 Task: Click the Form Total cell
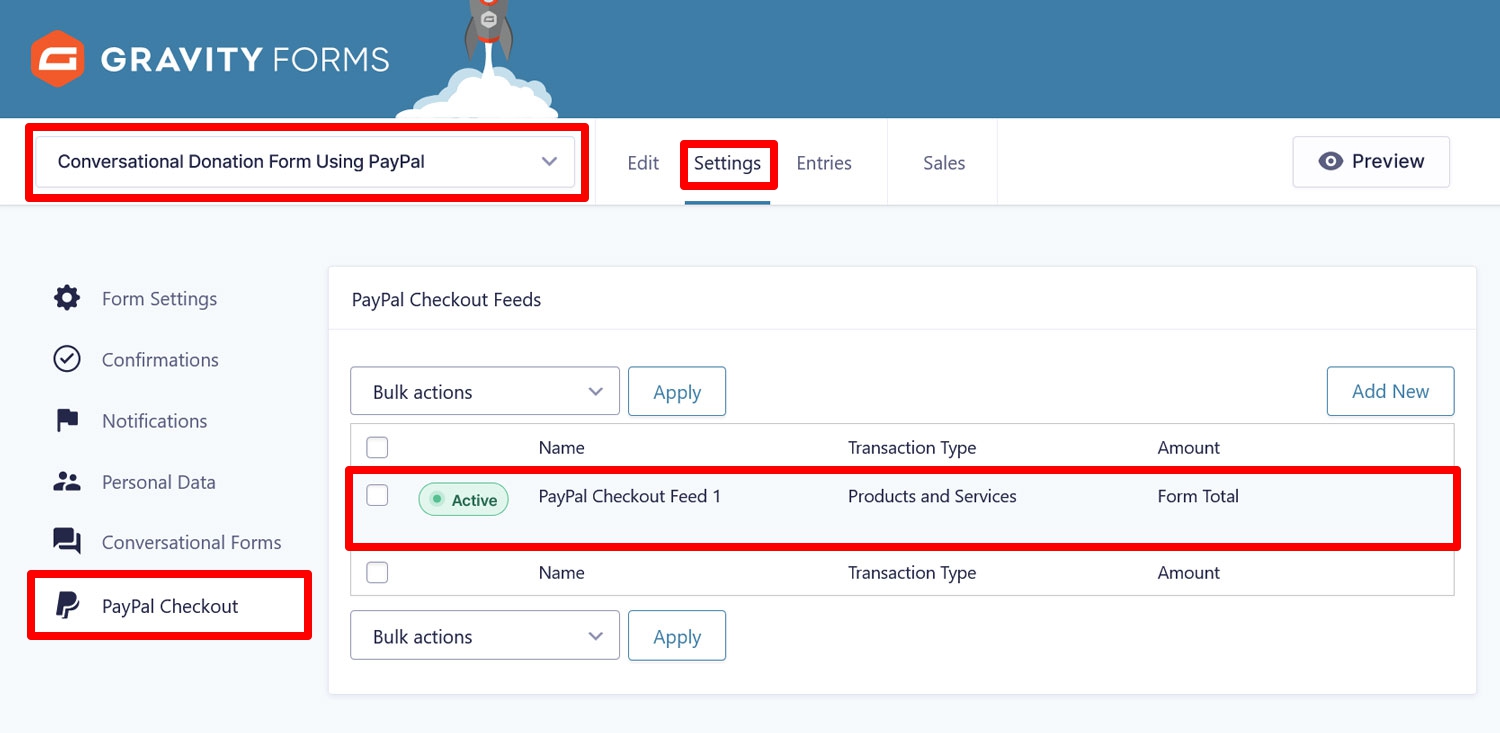coord(1198,495)
